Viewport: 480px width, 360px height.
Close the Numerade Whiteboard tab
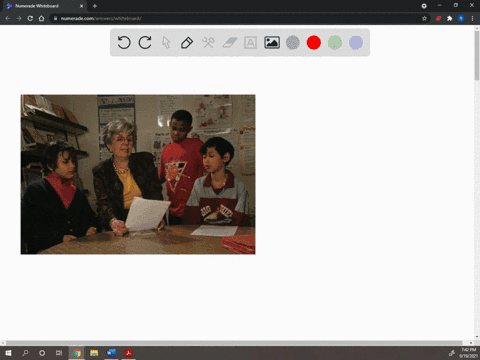pos(81,6)
